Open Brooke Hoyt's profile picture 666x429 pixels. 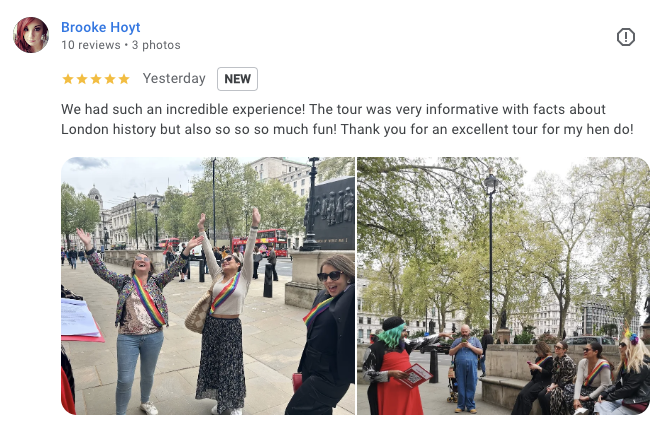(31, 35)
